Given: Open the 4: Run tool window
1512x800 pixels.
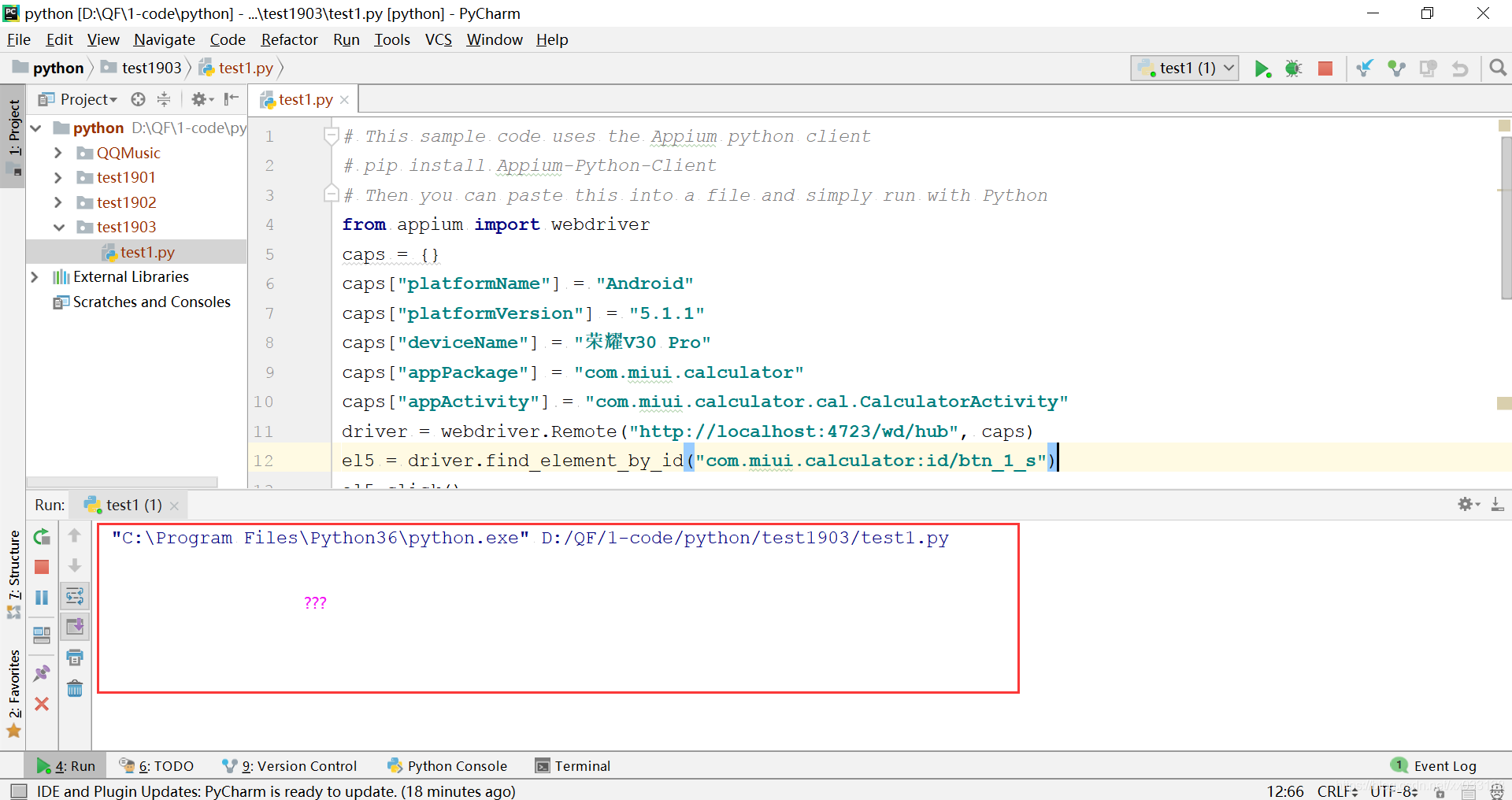Looking at the screenshot, I should coord(66,765).
